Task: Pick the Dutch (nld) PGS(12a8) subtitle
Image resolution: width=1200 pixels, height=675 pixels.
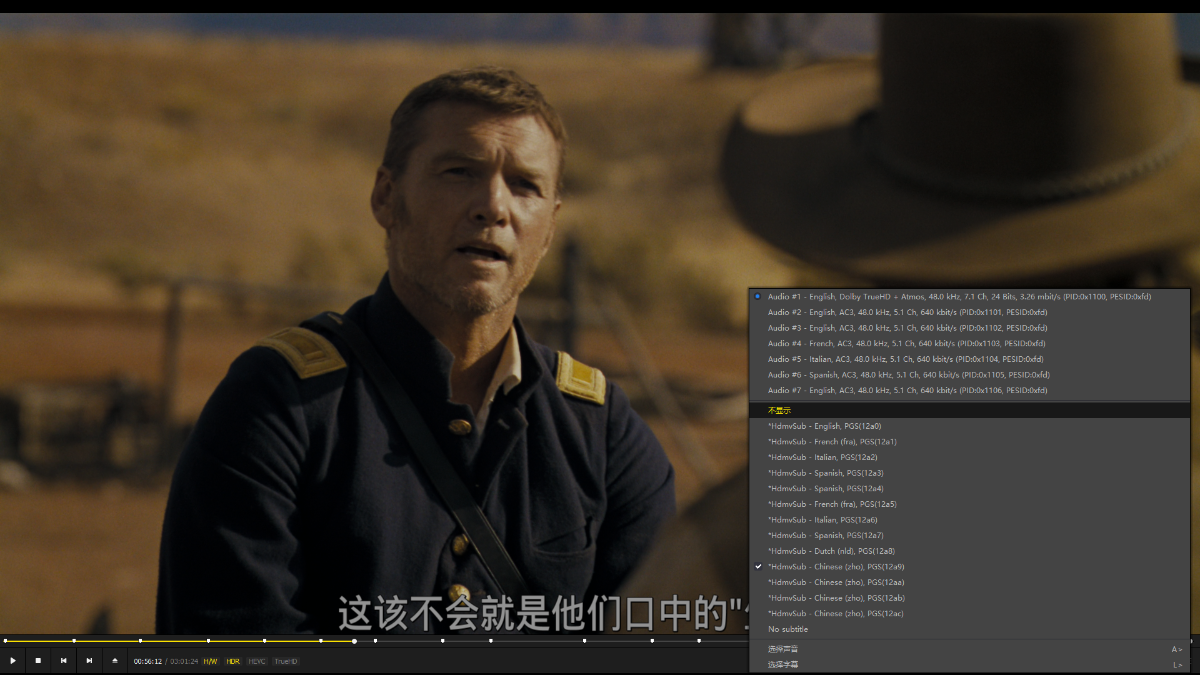Action: click(830, 551)
